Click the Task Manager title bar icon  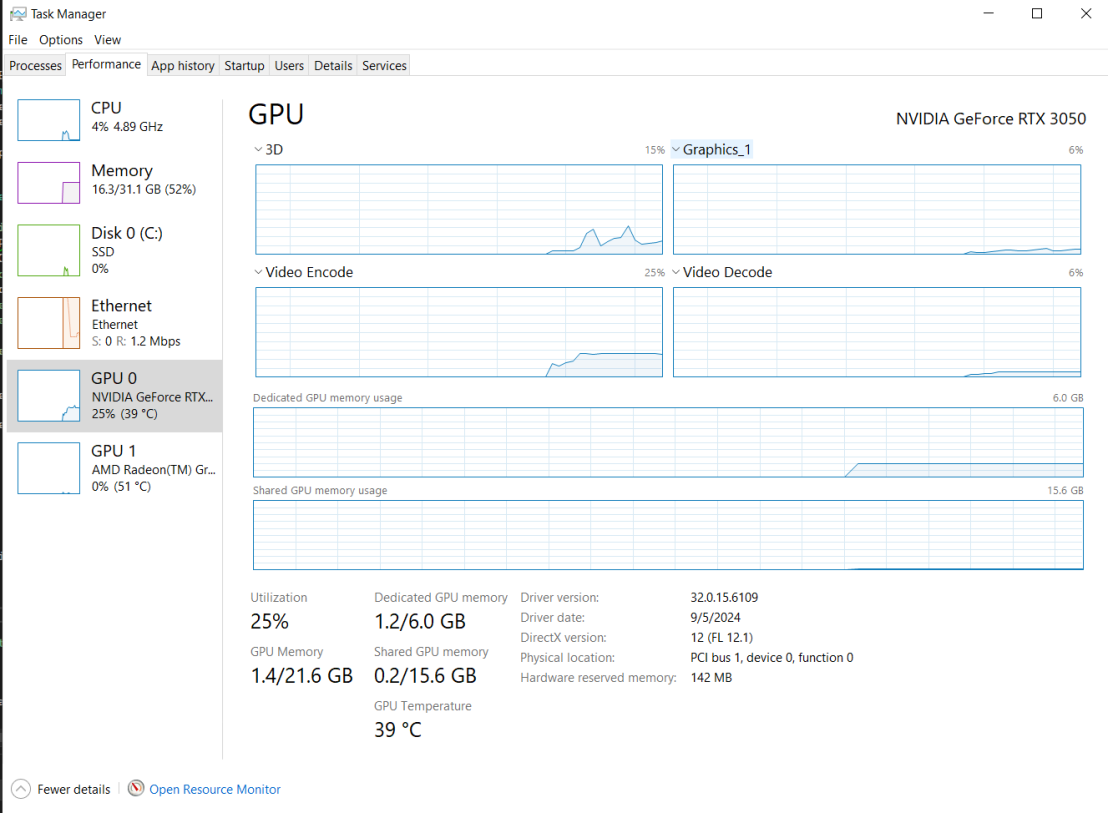coord(18,14)
